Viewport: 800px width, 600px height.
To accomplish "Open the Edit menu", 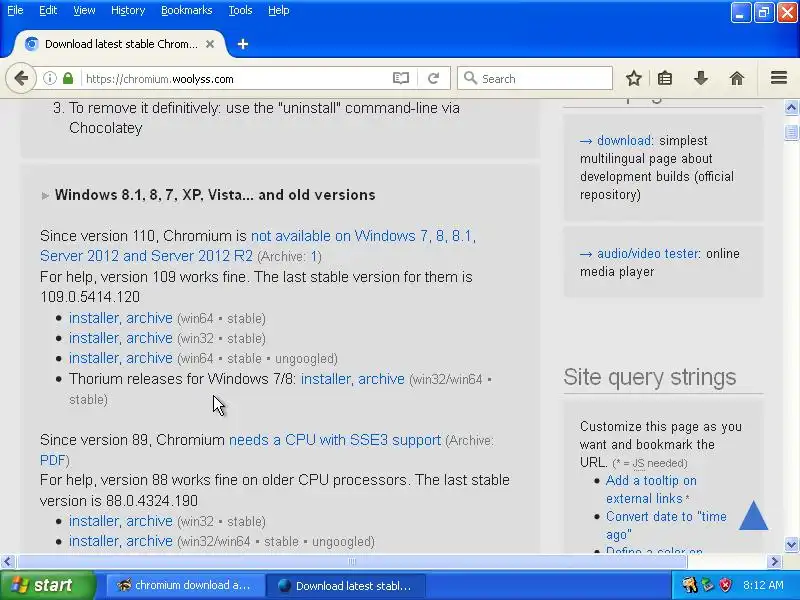I will coord(48,10).
